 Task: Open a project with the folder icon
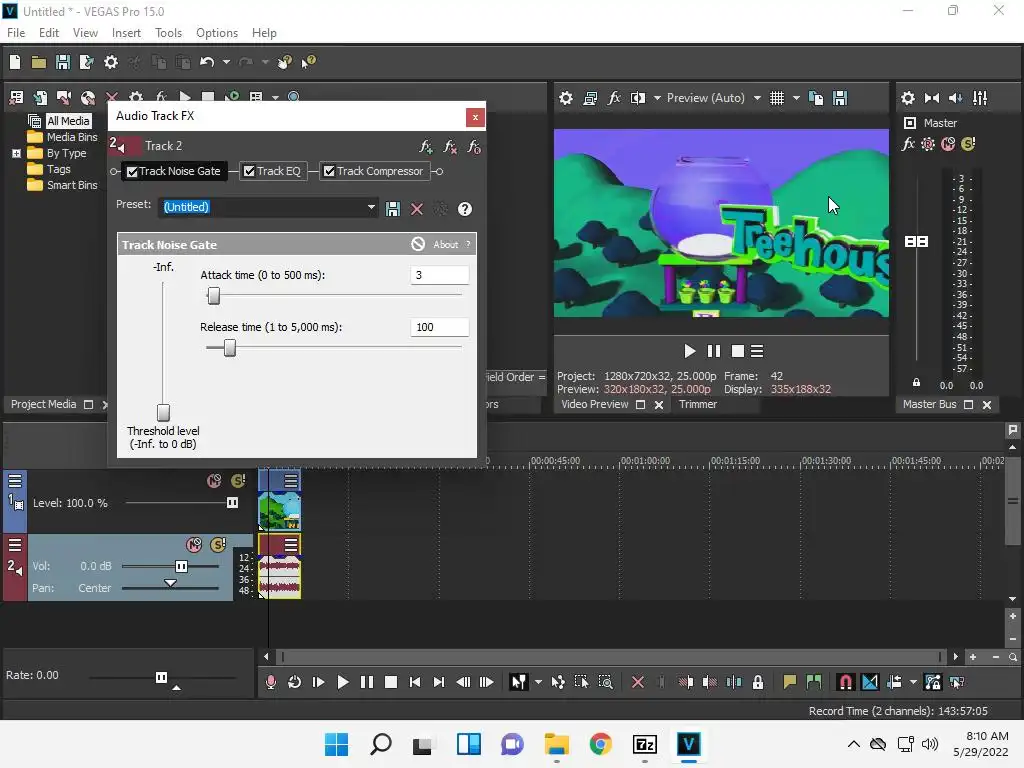tap(39, 62)
